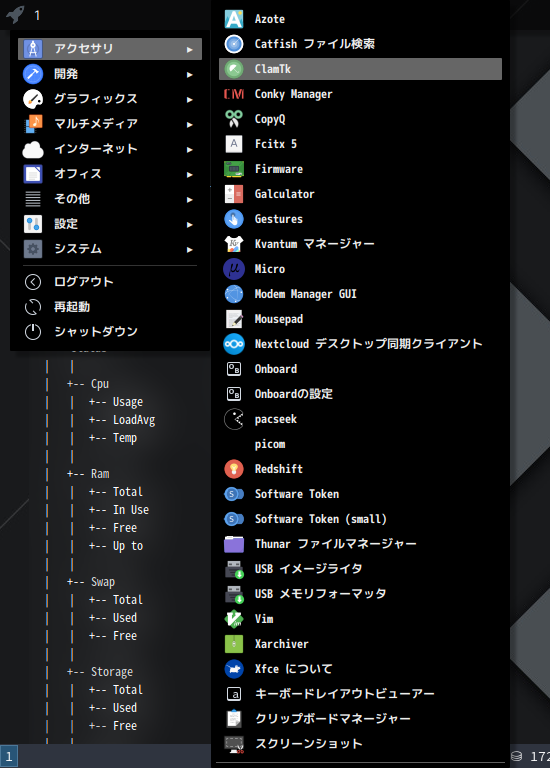Open the Software Token entry without (small)

coord(360,494)
